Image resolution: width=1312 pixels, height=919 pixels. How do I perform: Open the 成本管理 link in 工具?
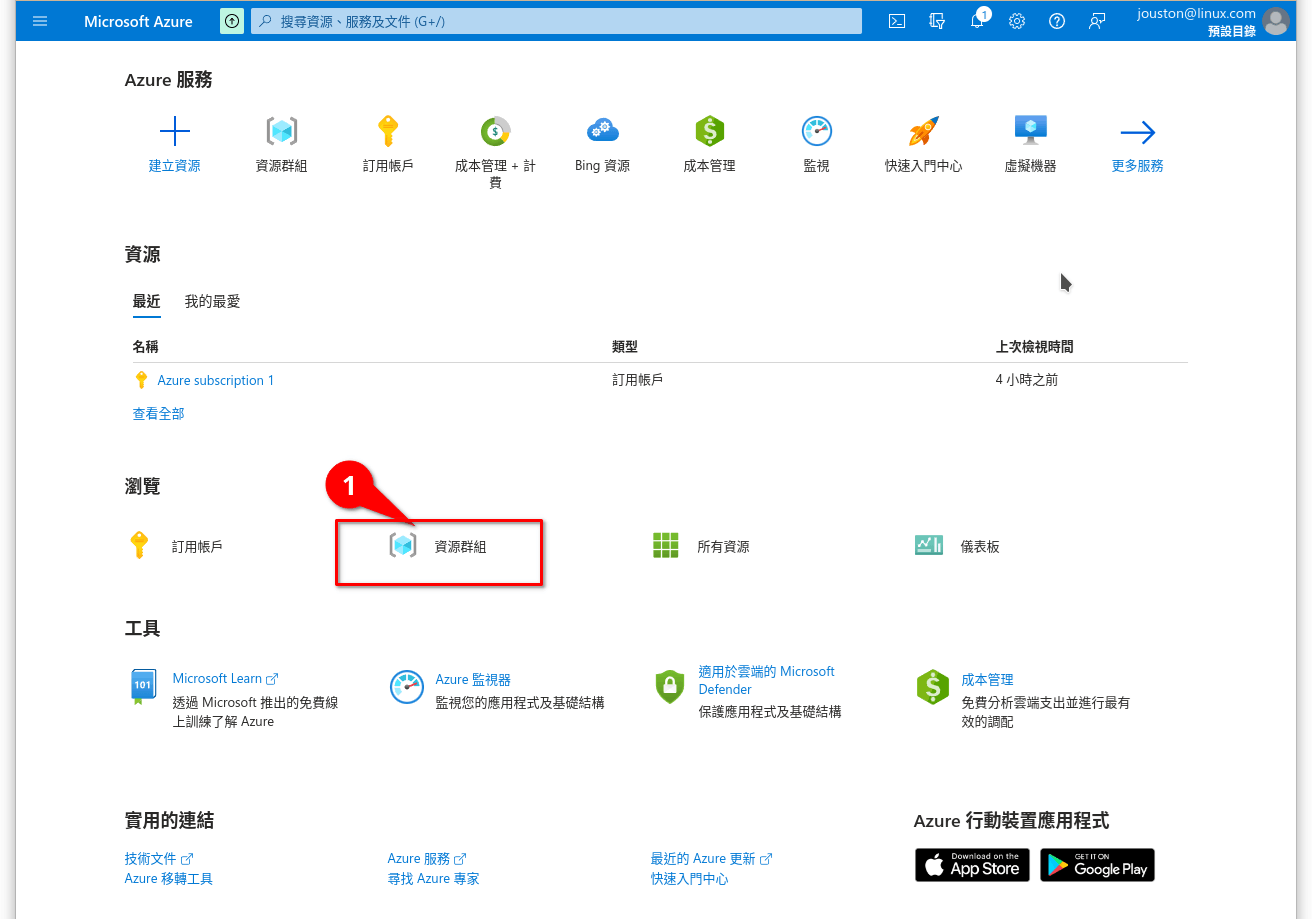(x=987, y=679)
